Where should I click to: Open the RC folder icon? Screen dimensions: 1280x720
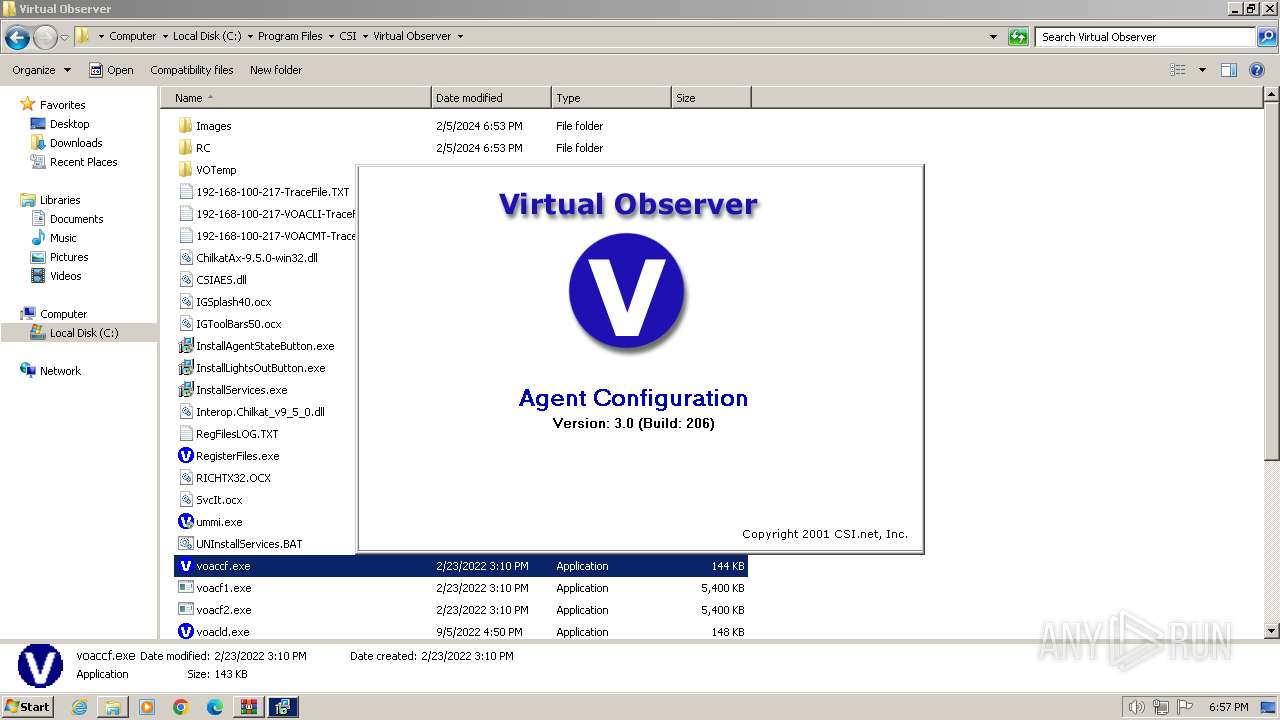click(185, 148)
